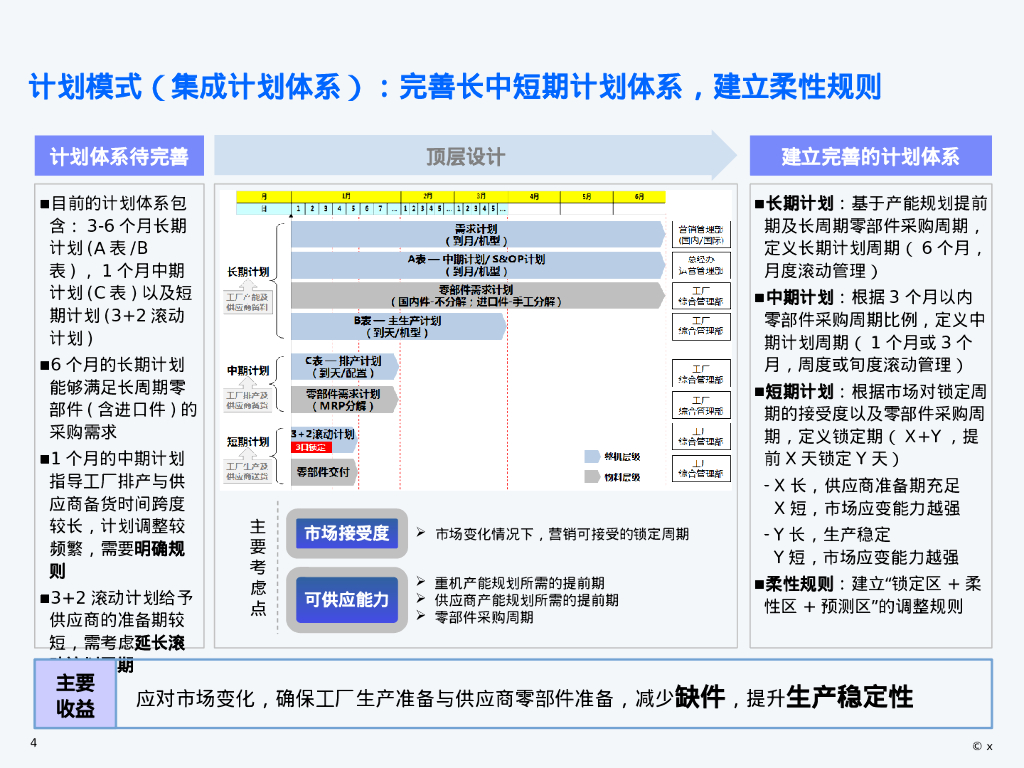Click the gray 物料层级 legend swatch
This screenshot has width=1024, height=768.
coord(593,478)
